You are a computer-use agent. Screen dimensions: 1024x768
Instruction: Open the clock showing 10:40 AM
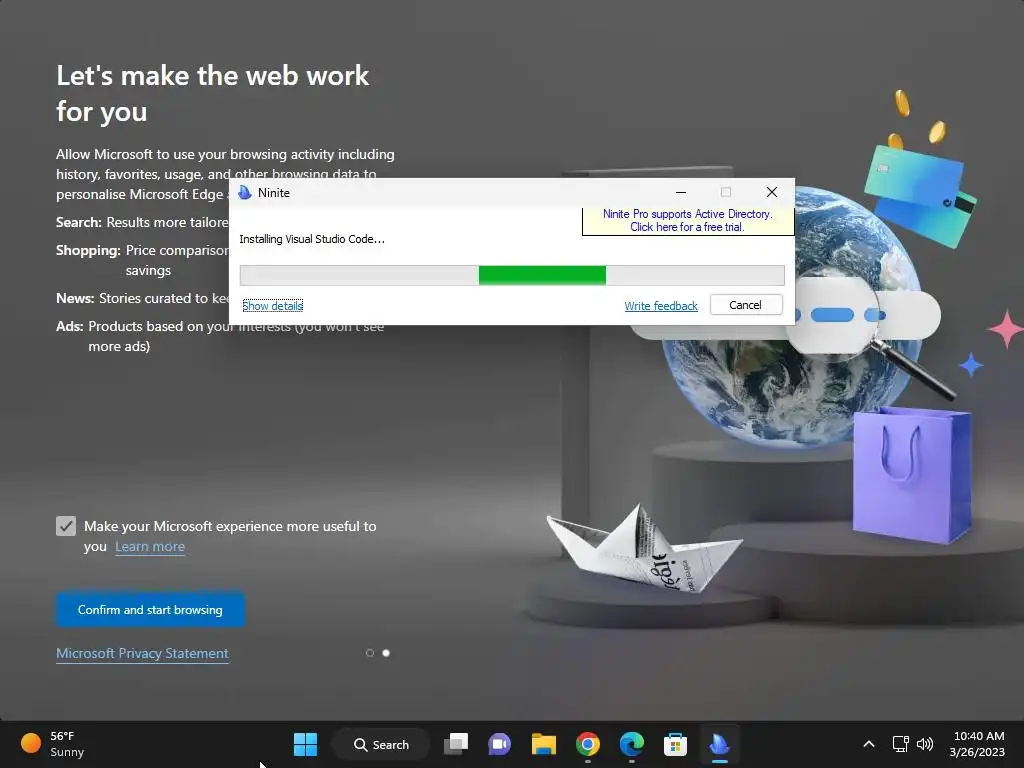[977, 744]
